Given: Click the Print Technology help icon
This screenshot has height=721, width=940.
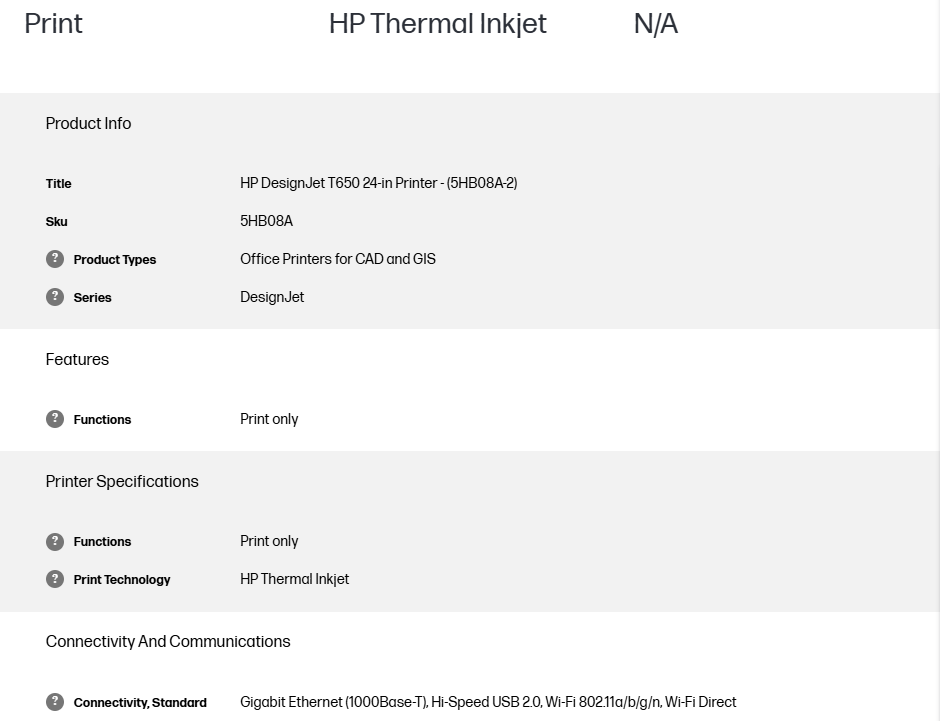Looking at the screenshot, I should click(x=55, y=579).
